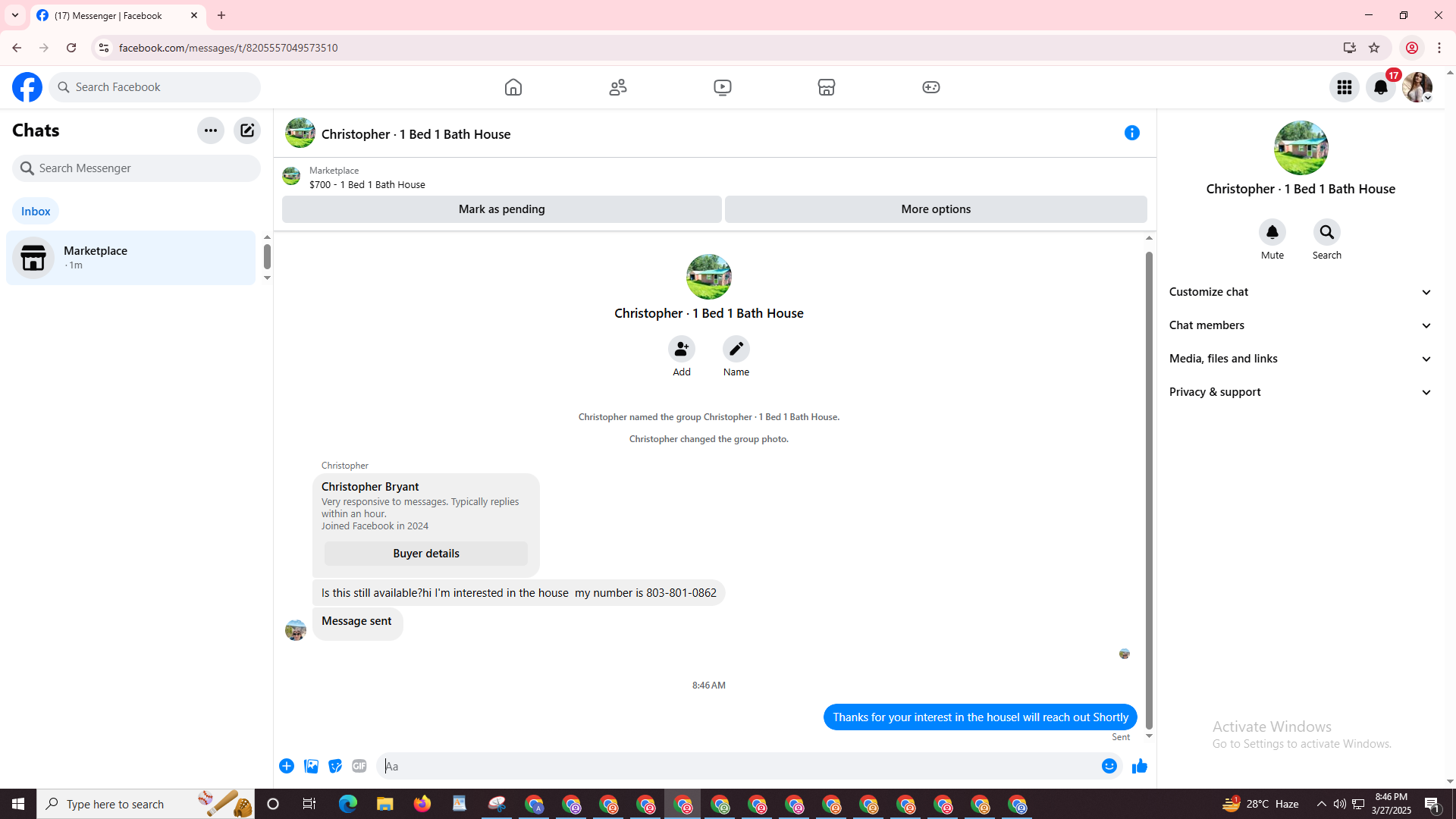Edit the group Name with pencil icon

[736, 349]
